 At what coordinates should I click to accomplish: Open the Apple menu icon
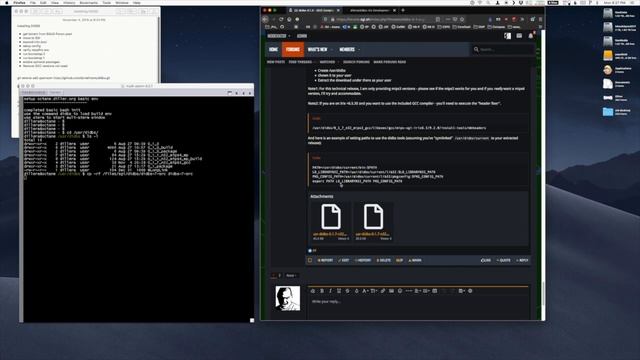click(7, 2)
